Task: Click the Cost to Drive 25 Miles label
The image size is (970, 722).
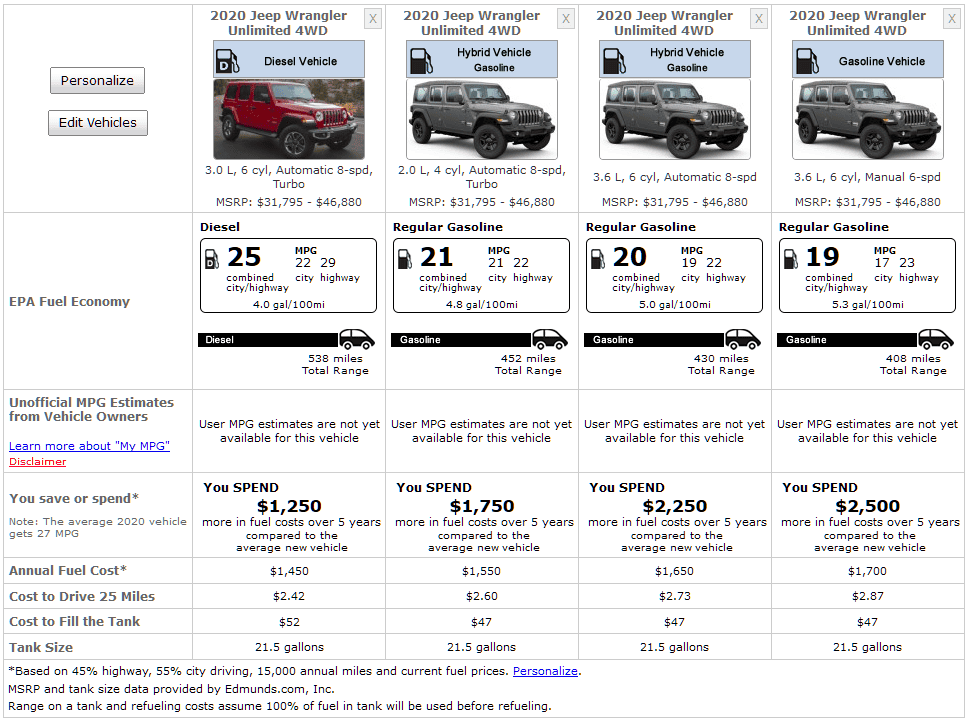Action: [x=82, y=596]
